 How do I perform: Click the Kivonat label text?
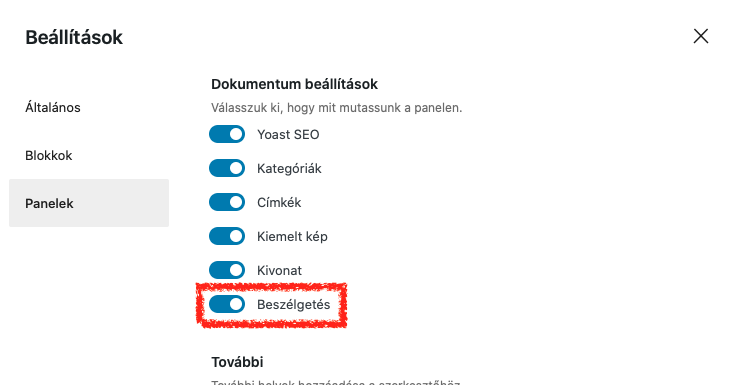click(x=279, y=270)
